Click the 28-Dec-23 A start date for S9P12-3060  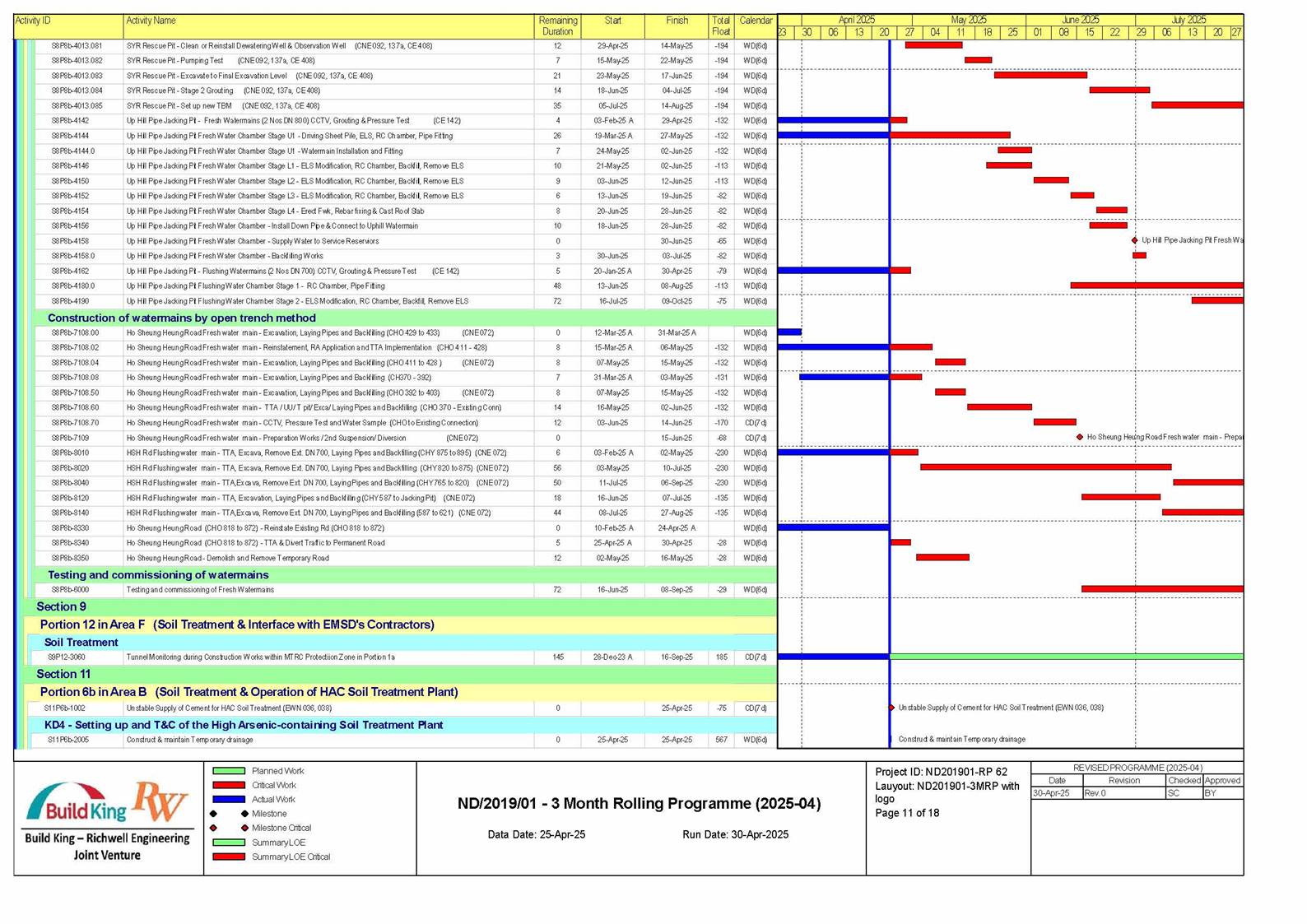tap(612, 657)
